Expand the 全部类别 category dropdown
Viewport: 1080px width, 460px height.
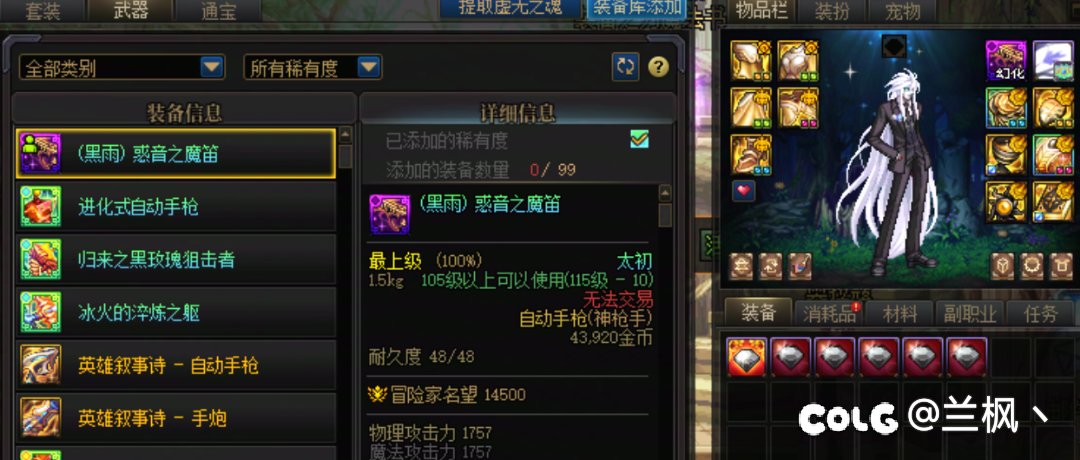(x=122, y=67)
